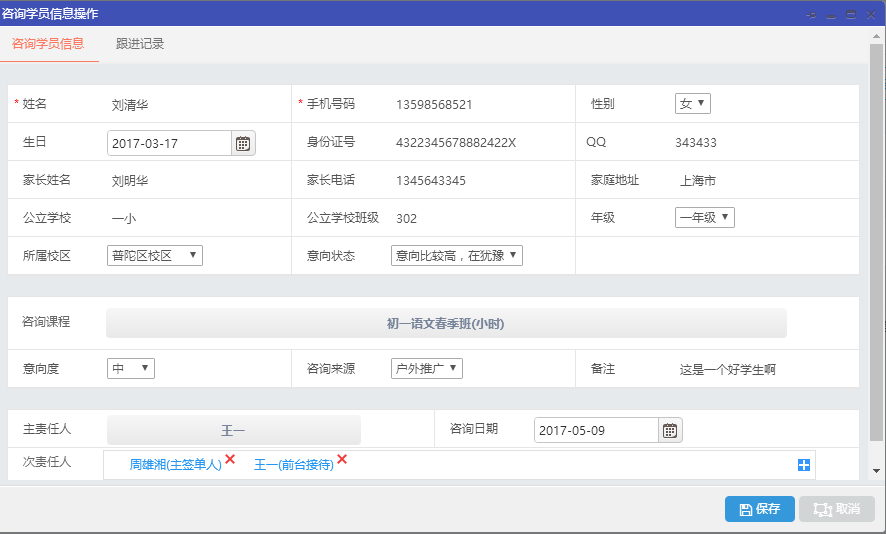
Task: Select the 初一语文春季班(小时) course button
Action: pyautogui.click(x=446, y=323)
